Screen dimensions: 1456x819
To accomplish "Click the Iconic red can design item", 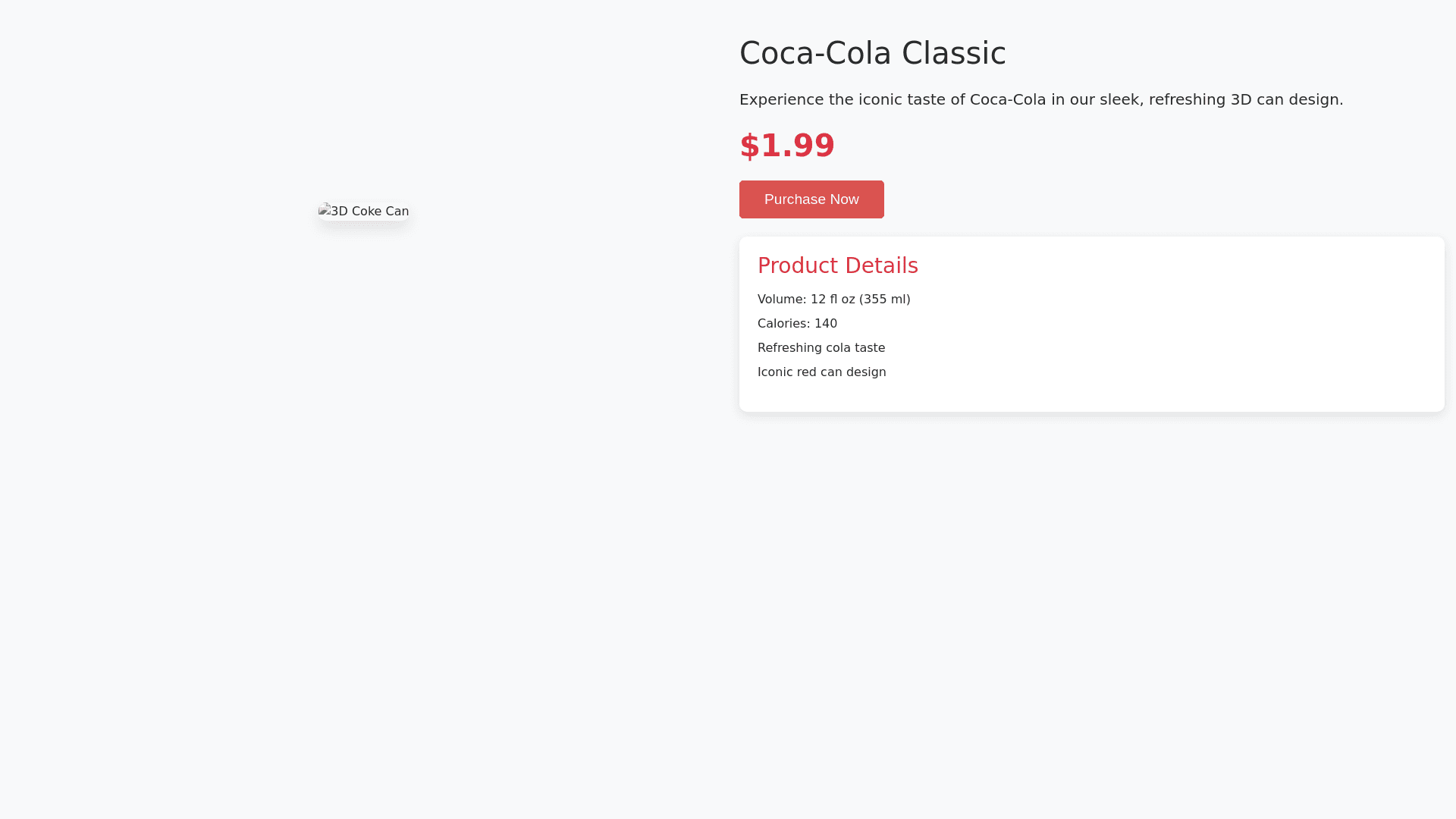I will 821,372.
